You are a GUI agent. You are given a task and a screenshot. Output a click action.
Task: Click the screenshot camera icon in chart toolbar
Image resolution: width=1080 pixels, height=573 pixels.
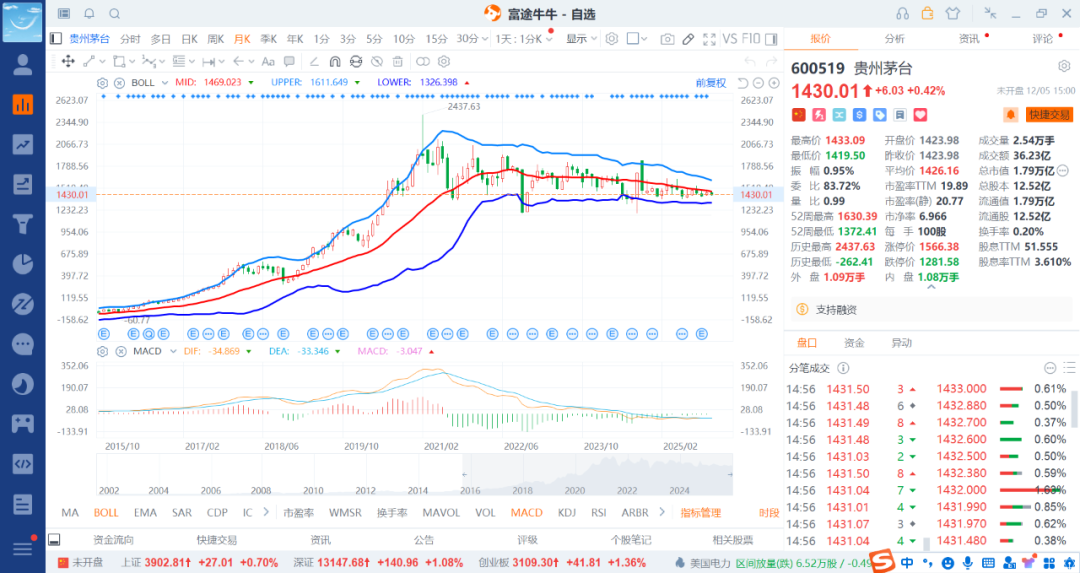(x=667, y=39)
